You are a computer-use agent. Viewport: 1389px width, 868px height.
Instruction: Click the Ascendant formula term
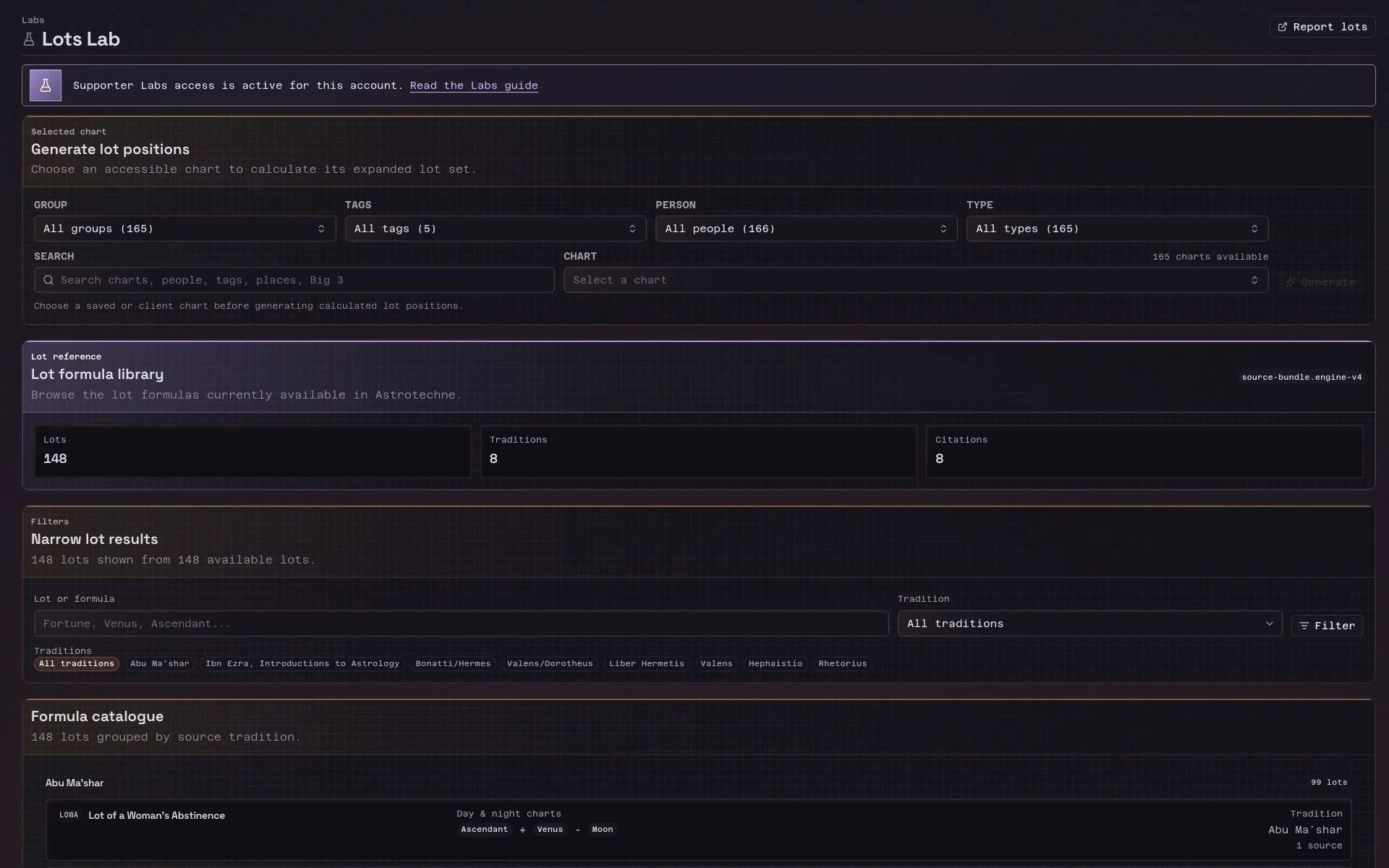[x=484, y=830]
